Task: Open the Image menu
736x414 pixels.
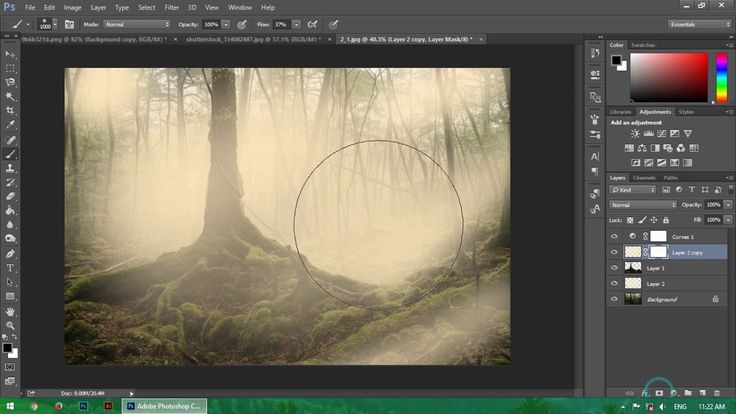Action: [x=72, y=8]
